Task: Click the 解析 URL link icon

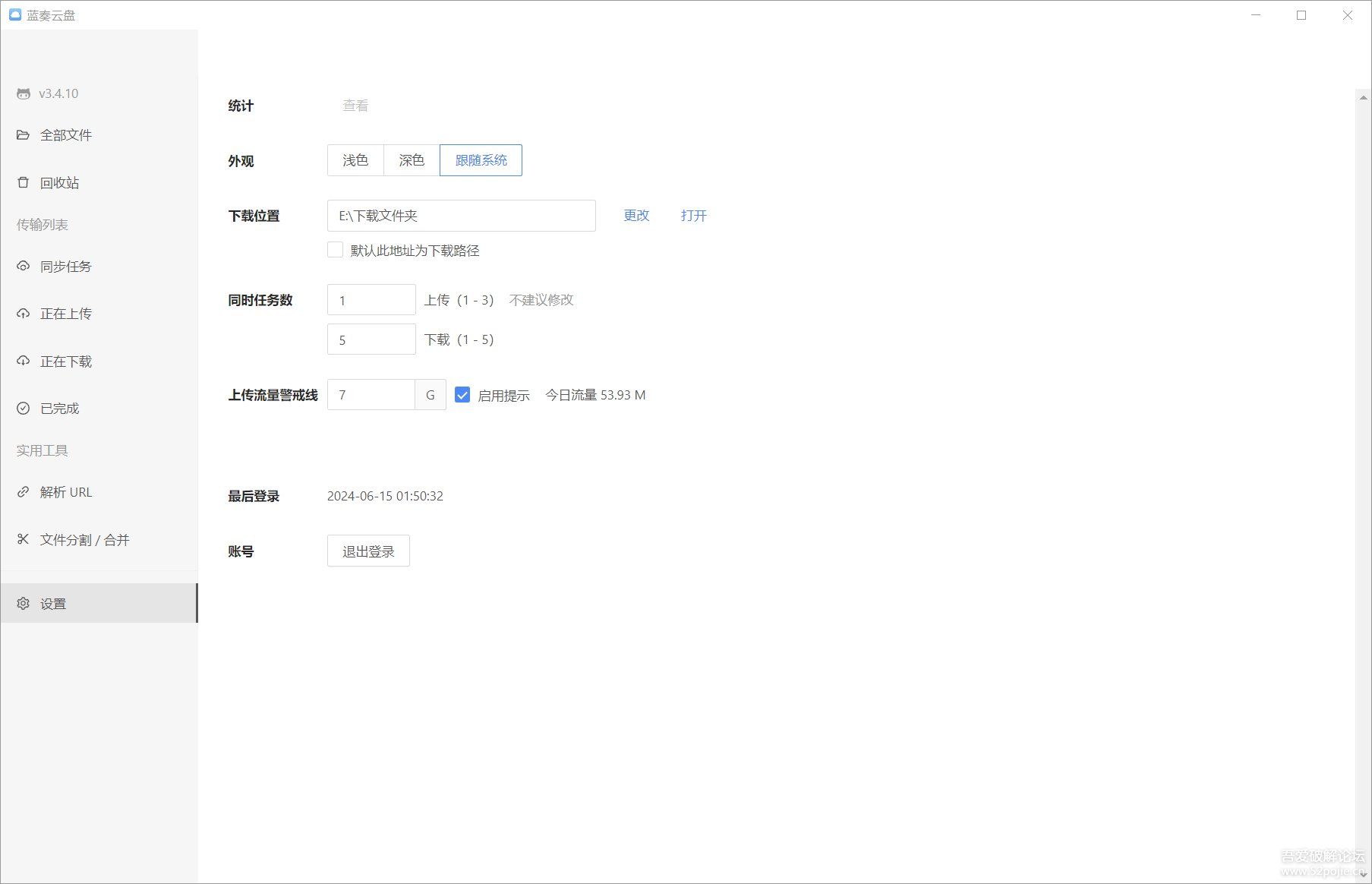Action: (x=24, y=492)
